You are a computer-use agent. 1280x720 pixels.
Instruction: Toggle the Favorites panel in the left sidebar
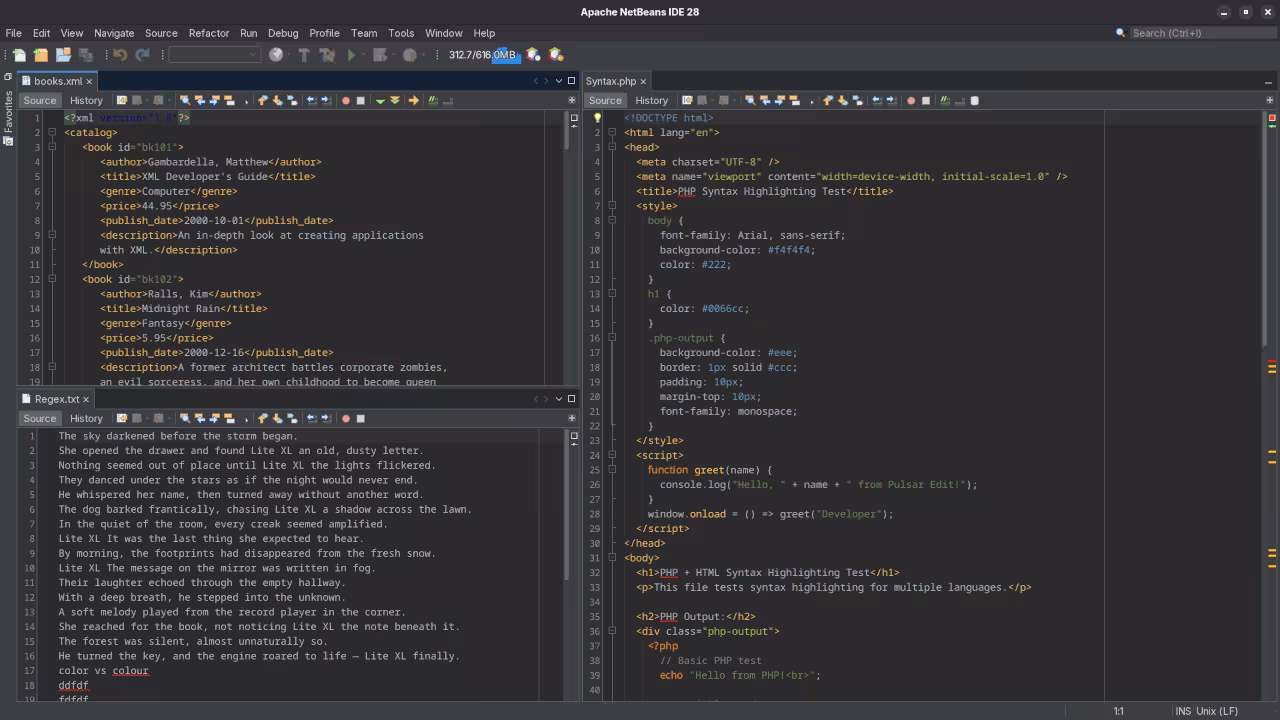click(8, 115)
